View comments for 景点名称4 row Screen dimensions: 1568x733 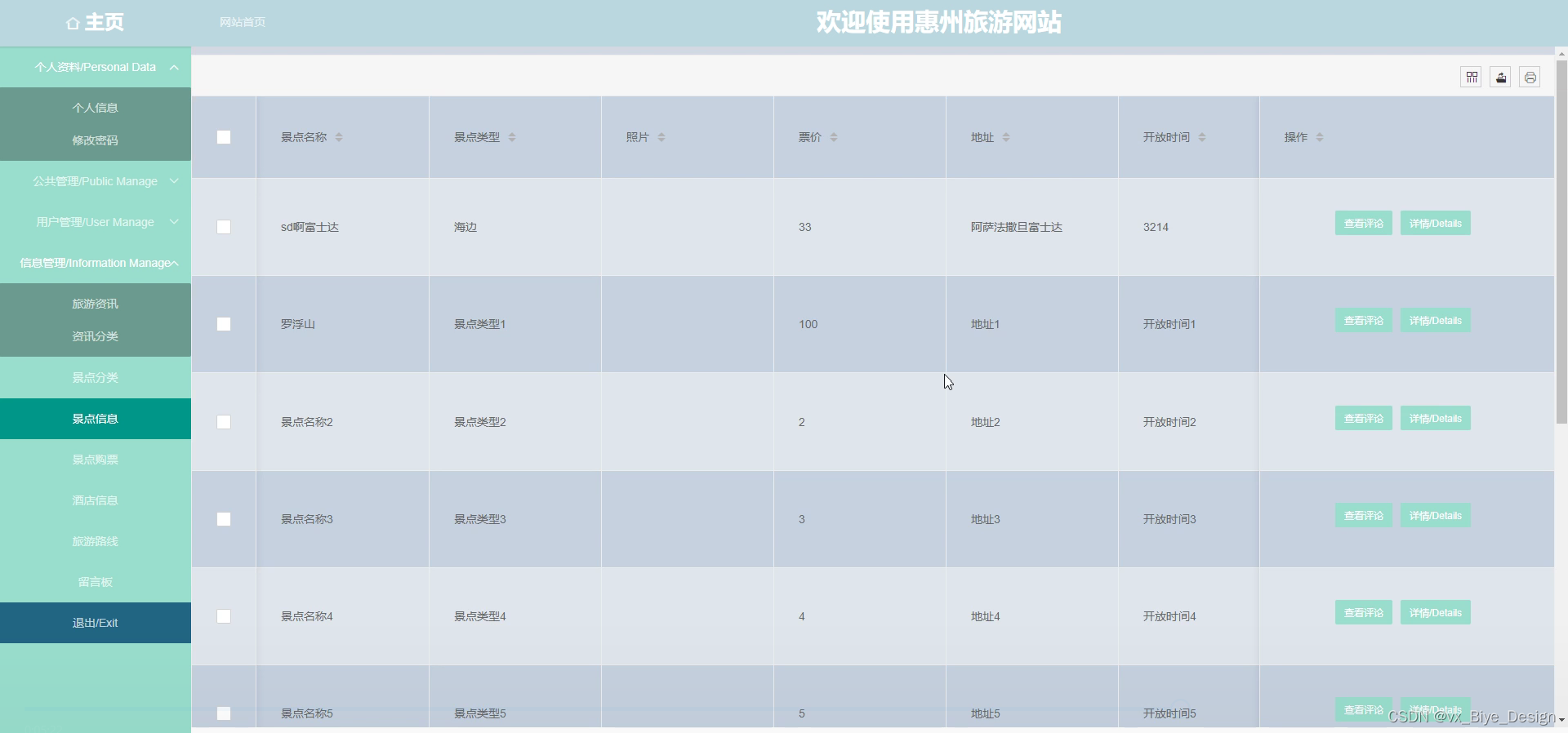pos(1364,613)
